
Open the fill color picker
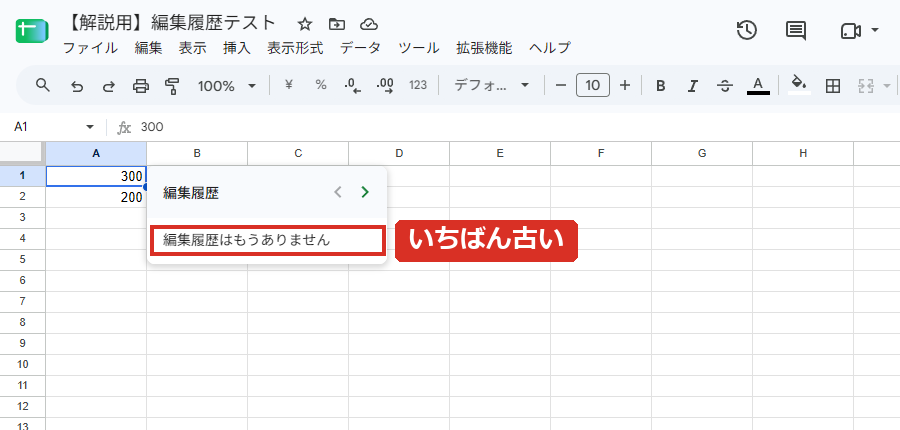pyautogui.click(x=798, y=85)
